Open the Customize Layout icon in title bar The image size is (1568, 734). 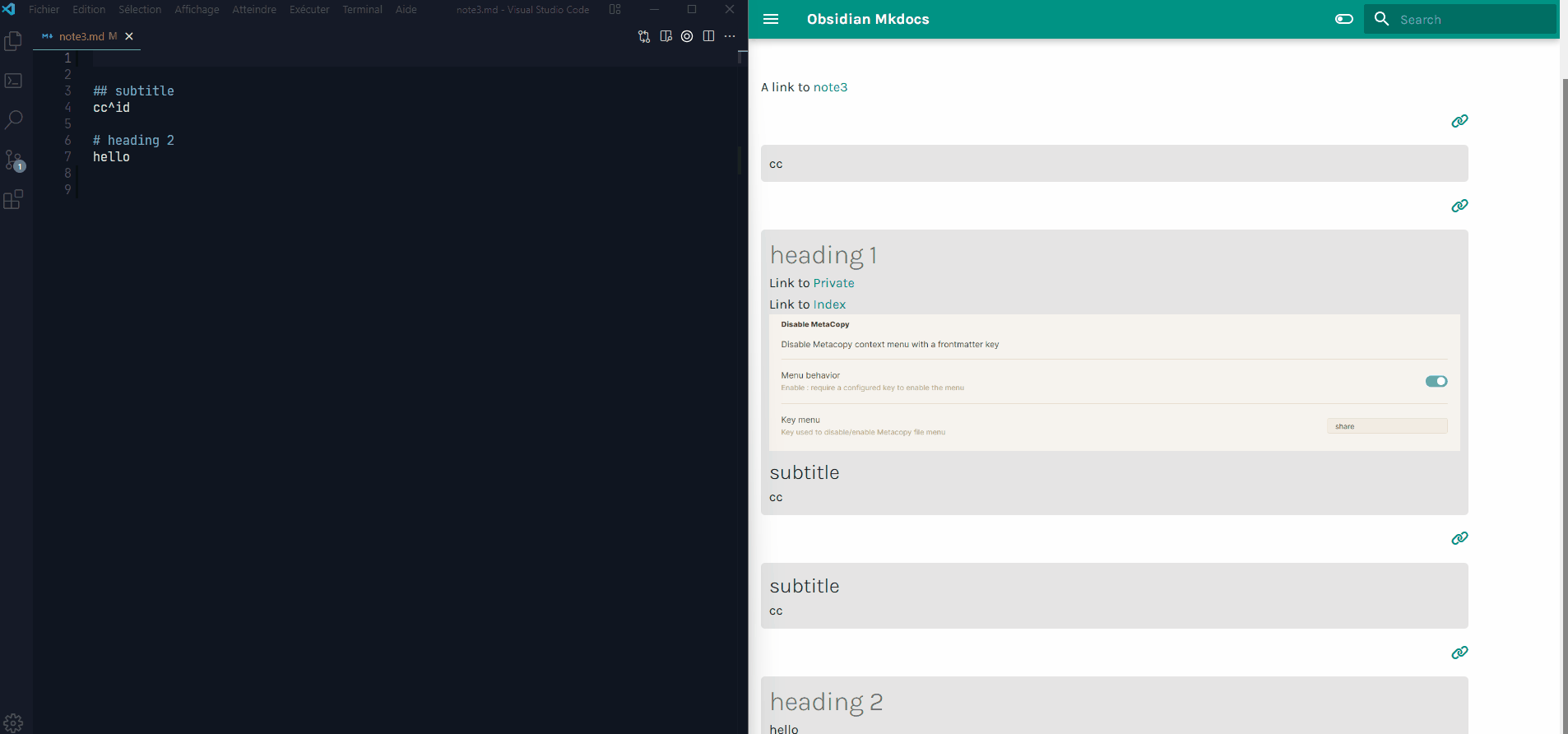(615, 10)
